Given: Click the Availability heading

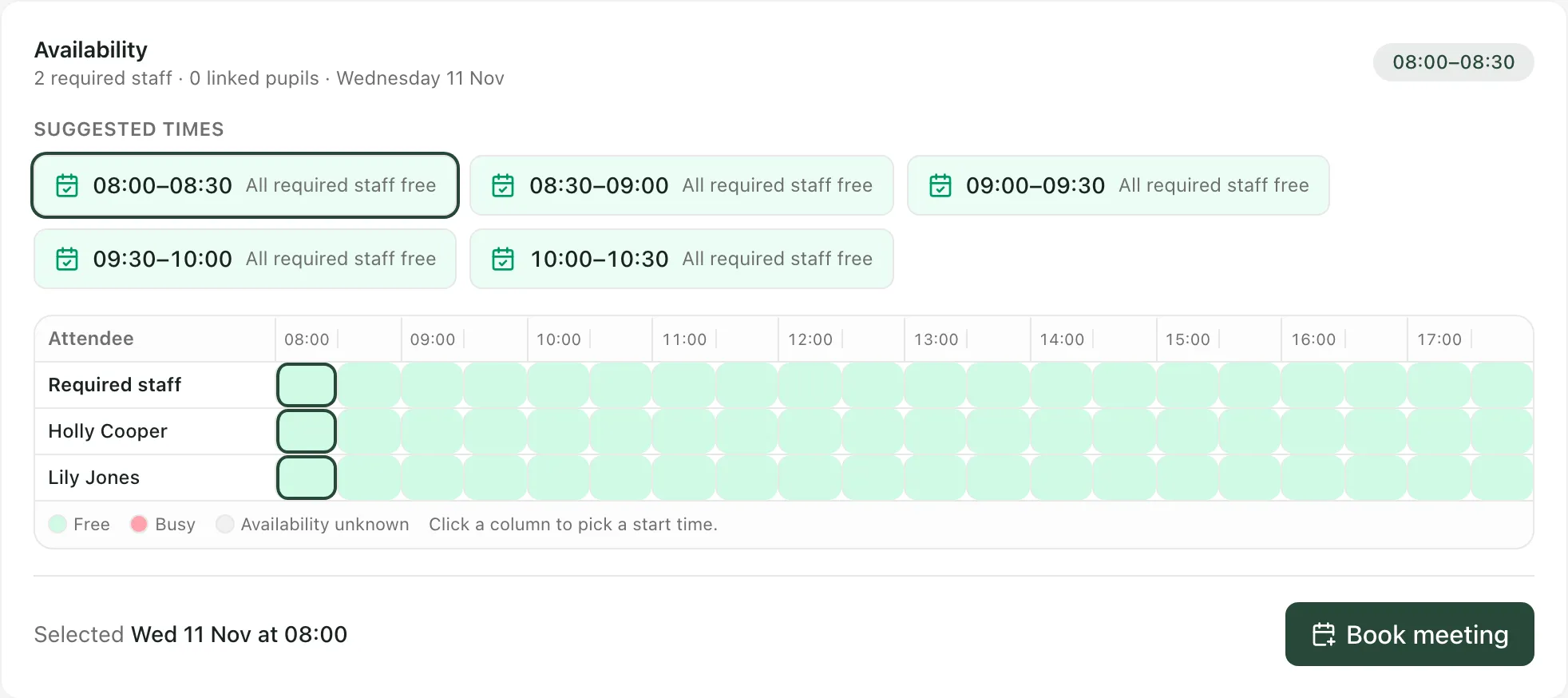Looking at the screenshot, I should click(91, 50).
